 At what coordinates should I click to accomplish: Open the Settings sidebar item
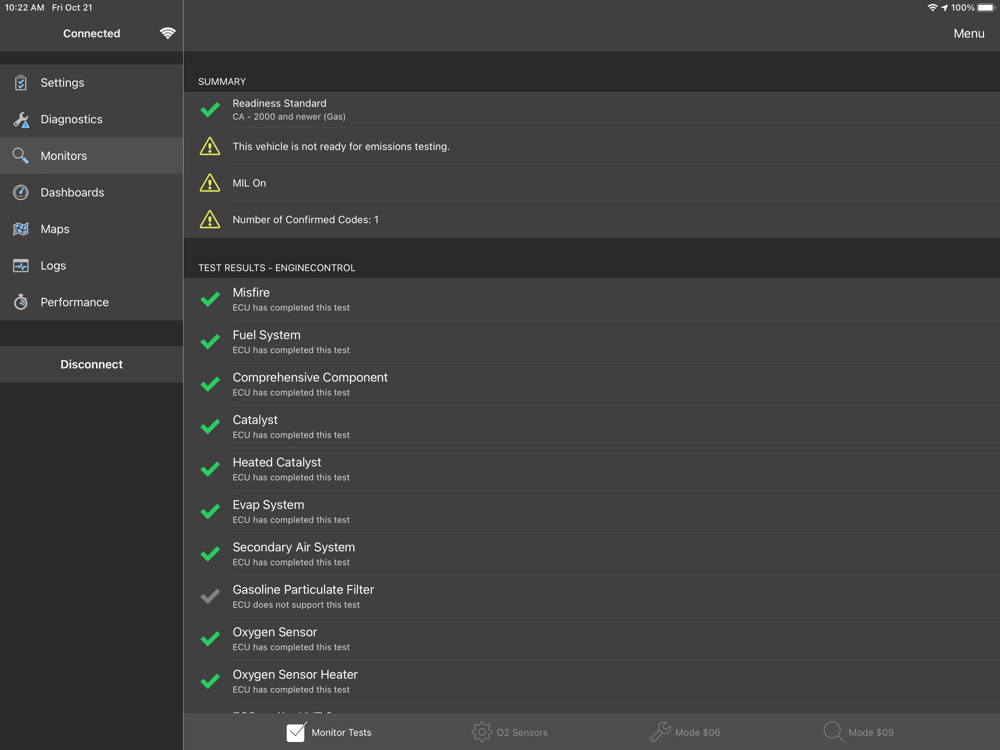point(92,82)
